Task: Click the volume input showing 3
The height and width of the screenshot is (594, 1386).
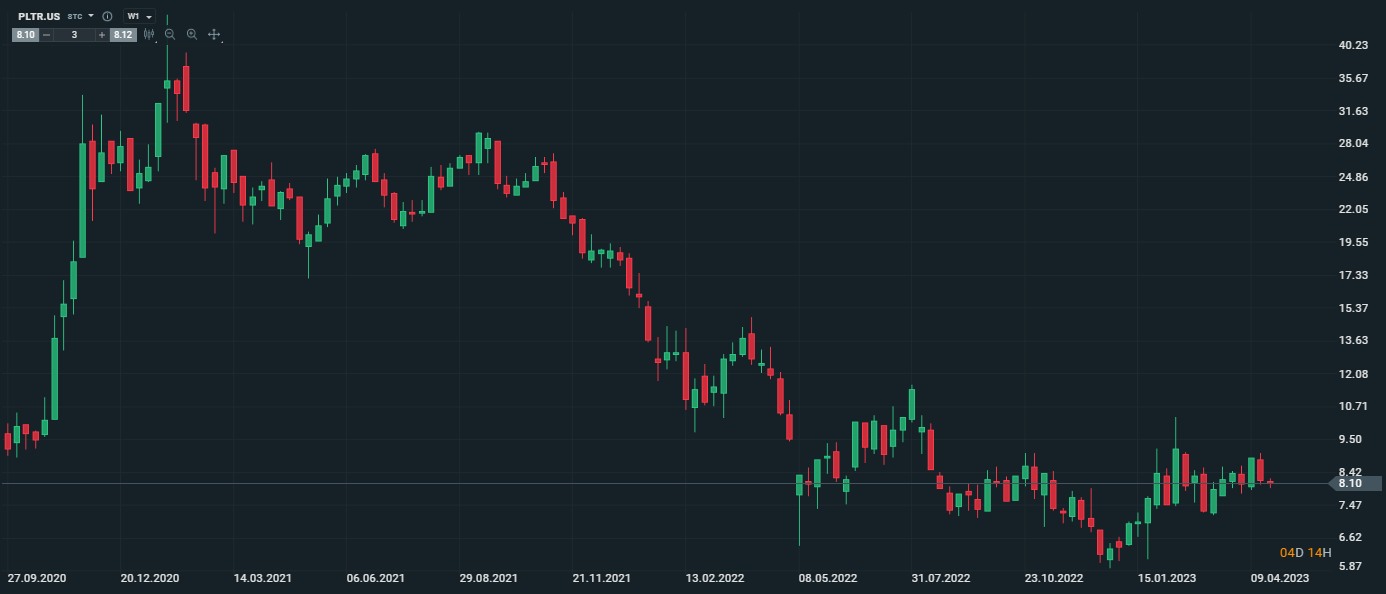Action: pos(75,34)
